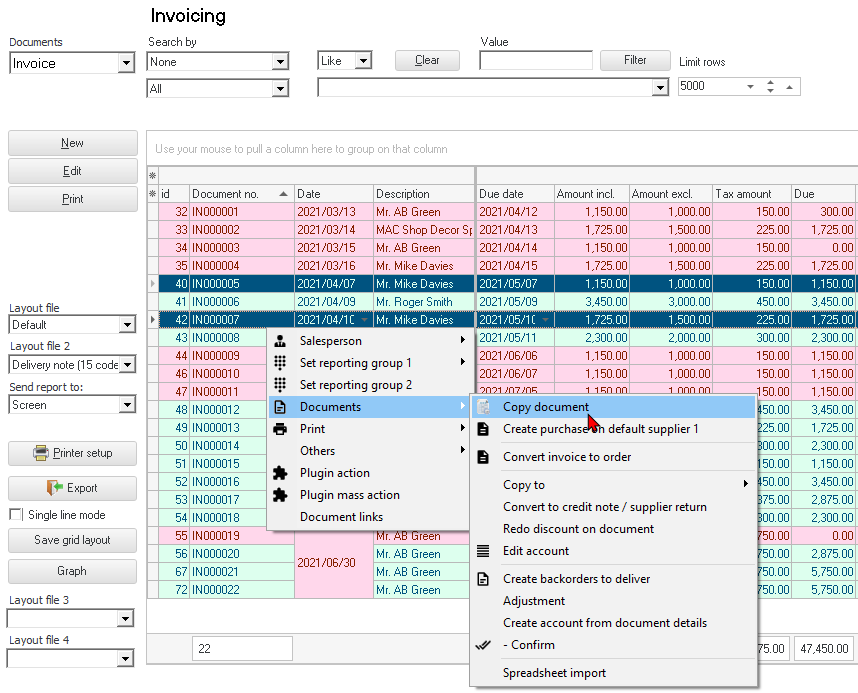Select Convert to credit note / supplier return
The image size is (858, 693).
[604, 507]
